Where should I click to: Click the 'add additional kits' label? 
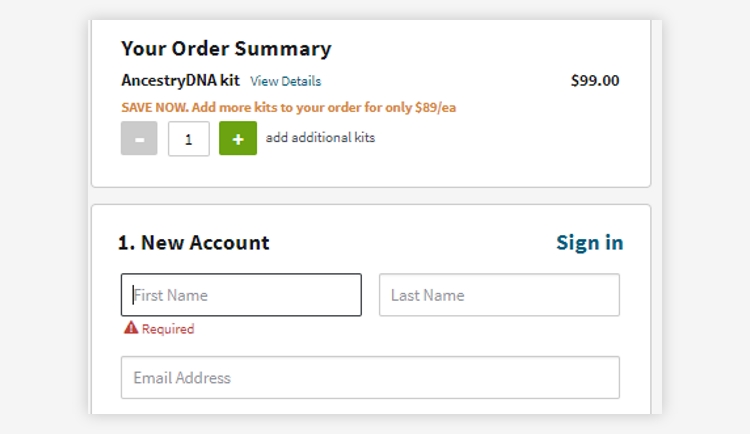tap(320, 138)
